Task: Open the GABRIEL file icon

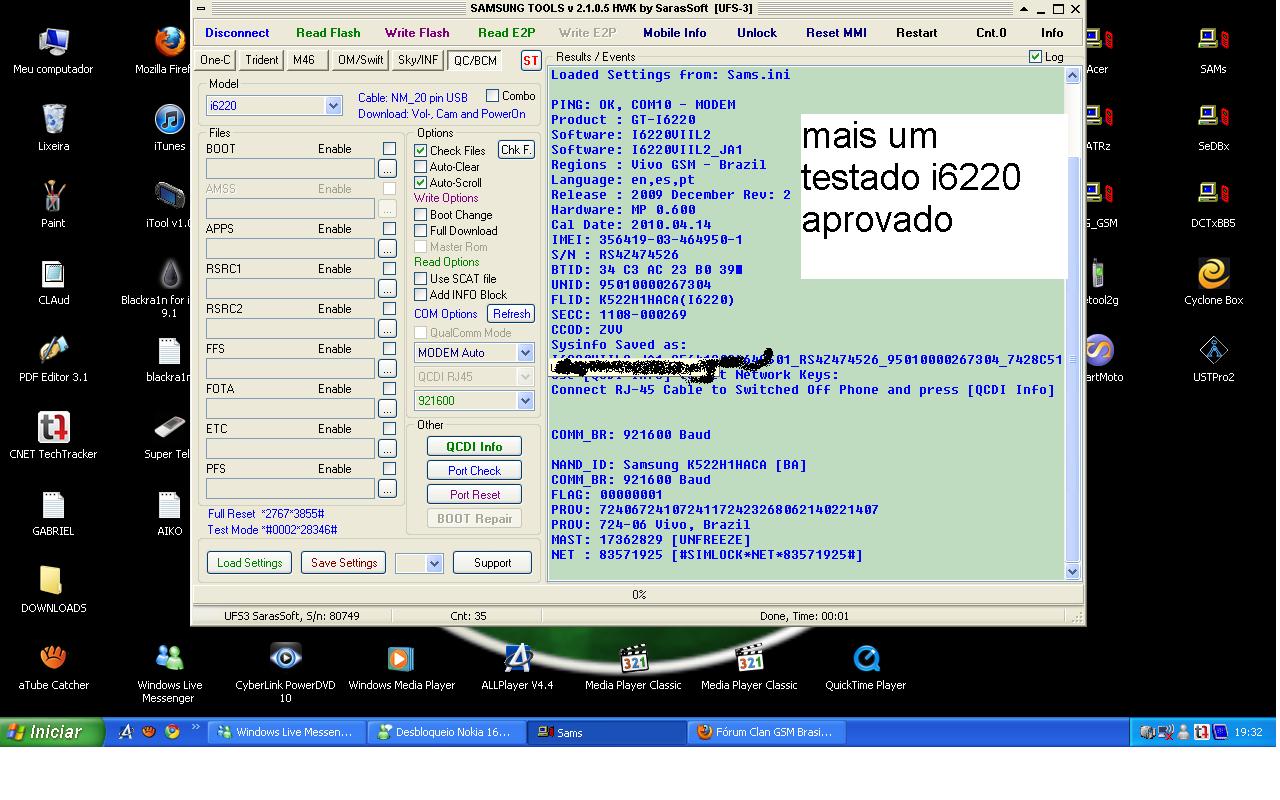Action: (x=53, y=513)
